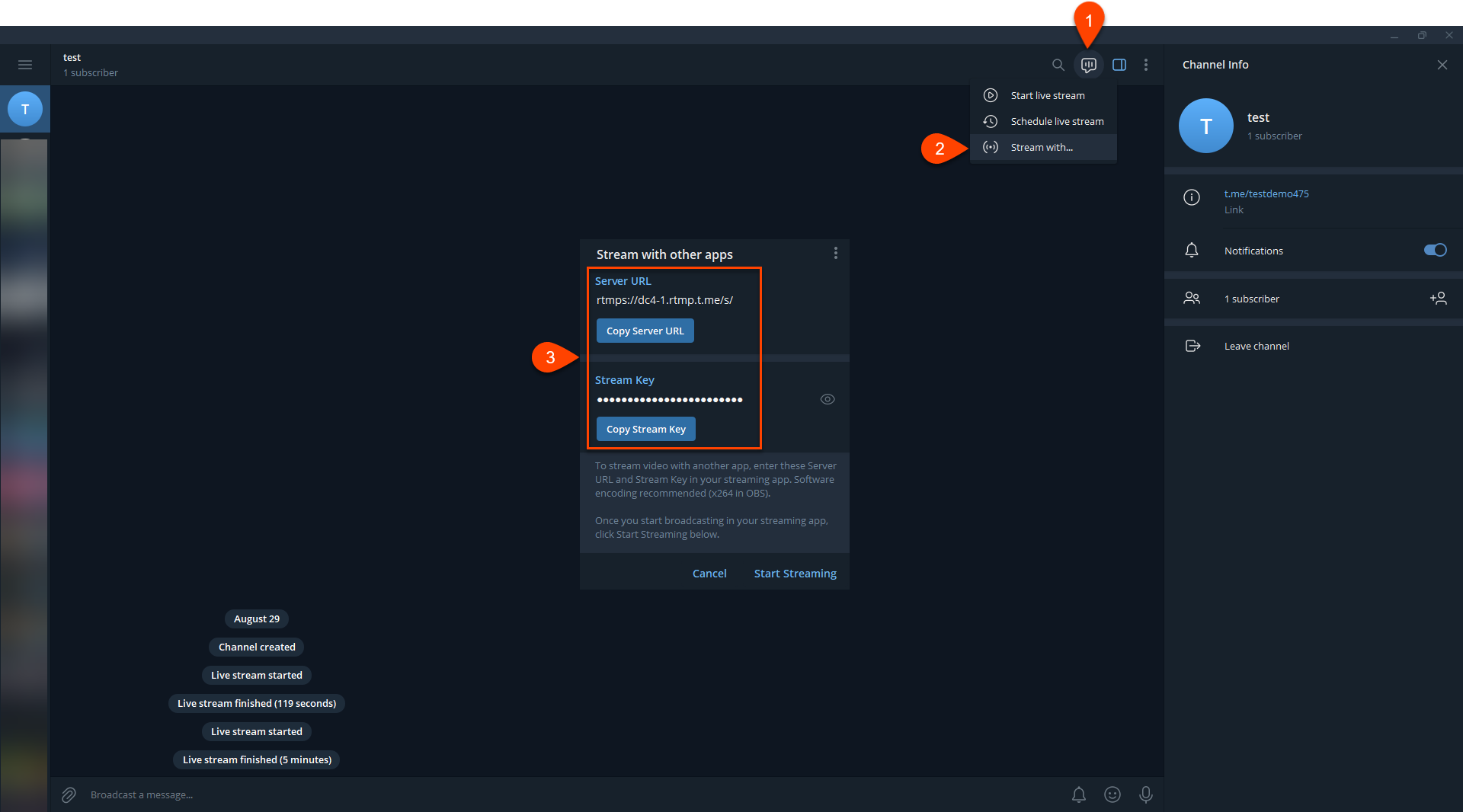The image size is (1463, 812).
Task: Open Stream with other apps dialog options menu
Action: 836,253
